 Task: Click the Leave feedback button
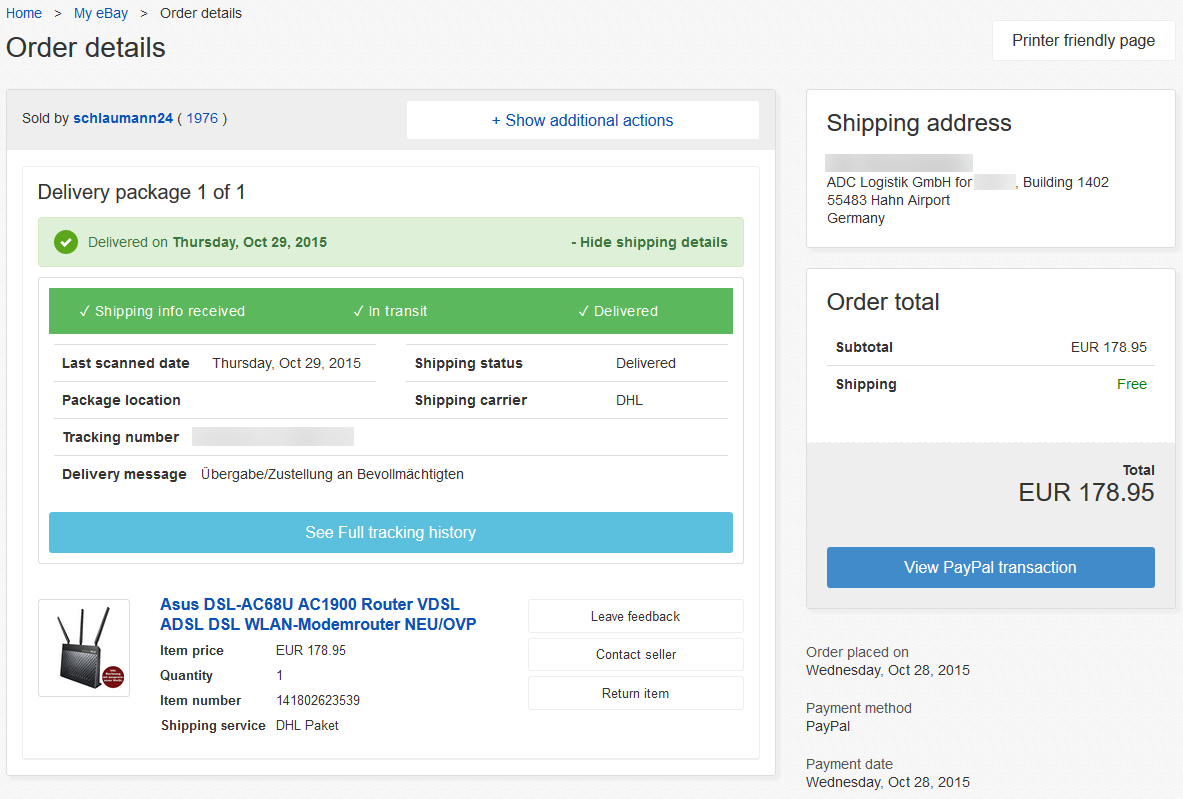pyautogui.click(x=635, y=616)
